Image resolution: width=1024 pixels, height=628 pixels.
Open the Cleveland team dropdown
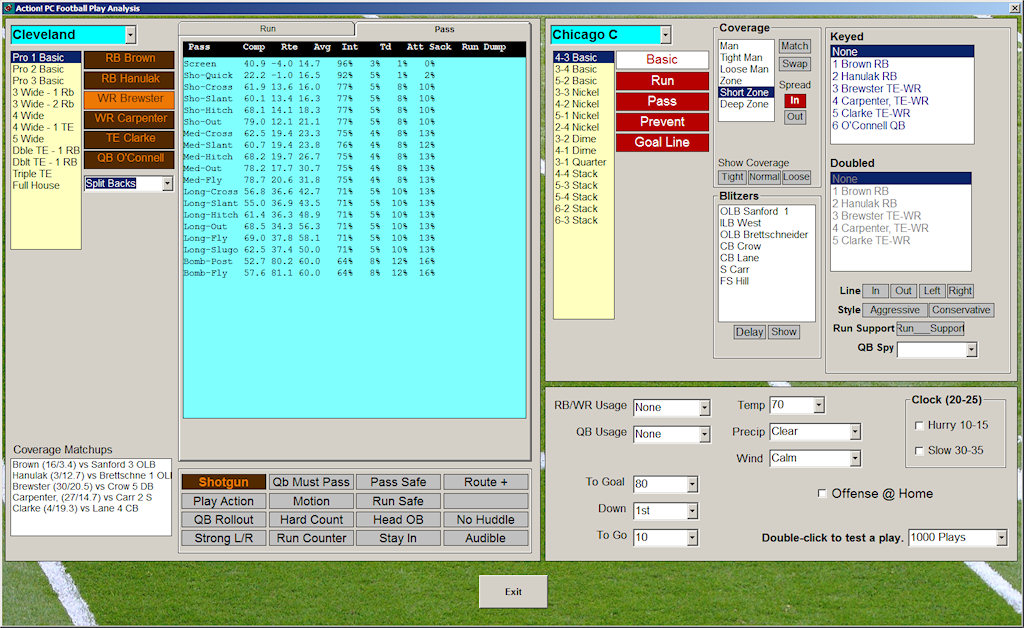point(130,35)
